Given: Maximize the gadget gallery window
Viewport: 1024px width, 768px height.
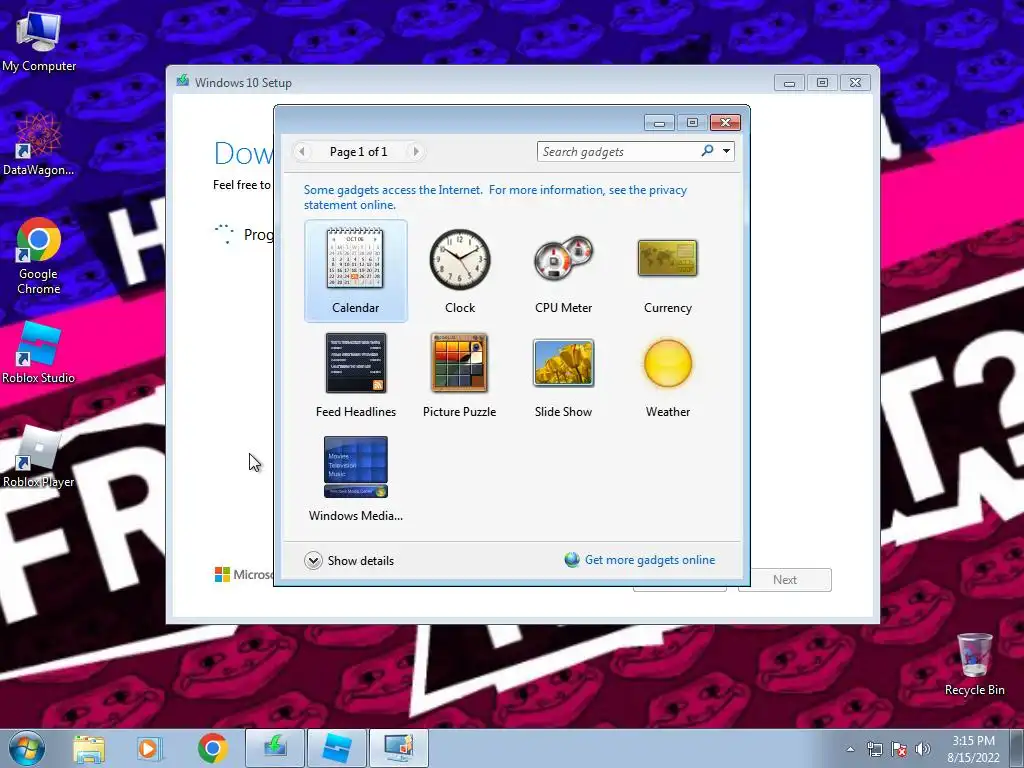Looking at the screenshot, I should click(692, 123).
